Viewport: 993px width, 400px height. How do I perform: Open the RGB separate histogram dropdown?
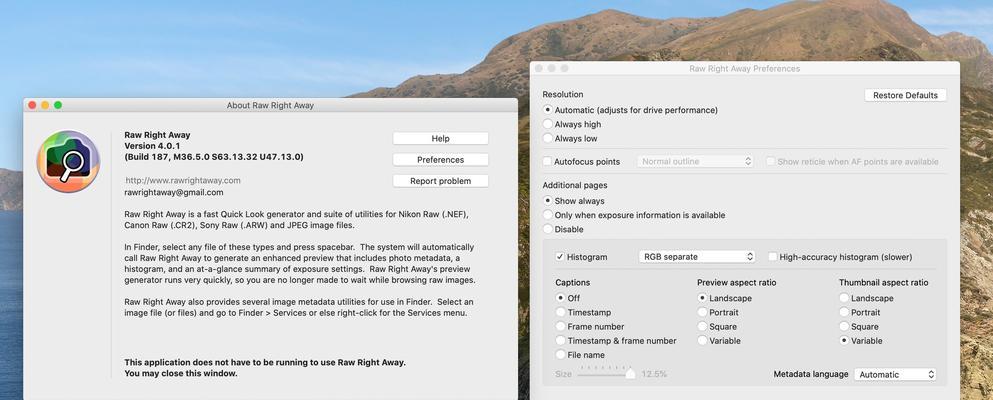(697, 257)
